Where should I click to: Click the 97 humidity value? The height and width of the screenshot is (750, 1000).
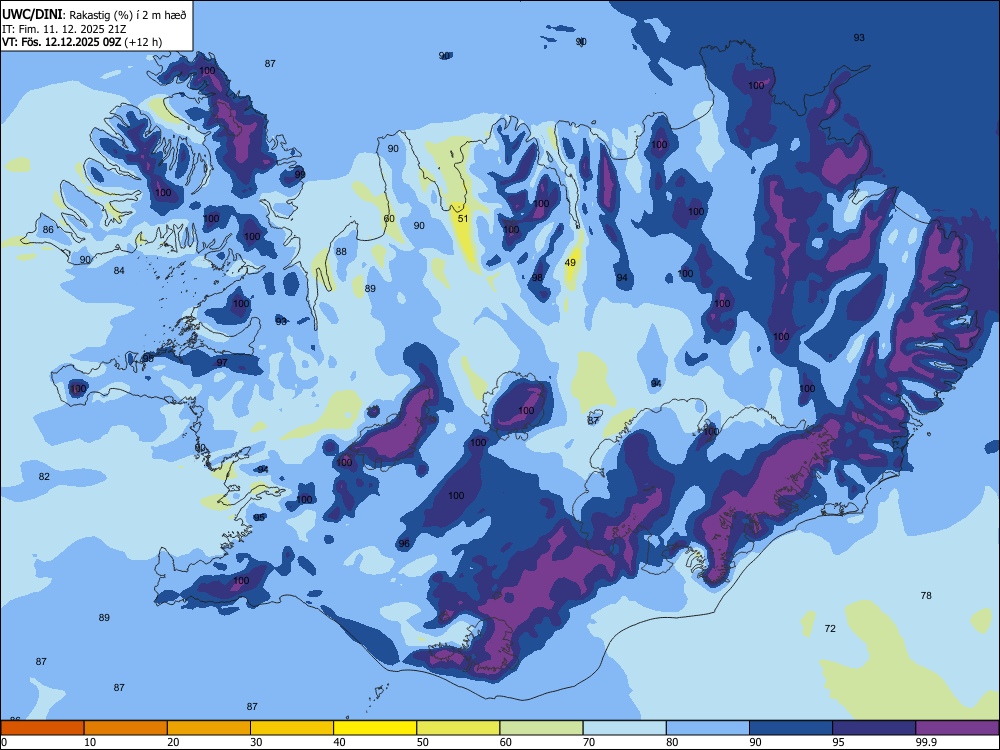(222, 363)
